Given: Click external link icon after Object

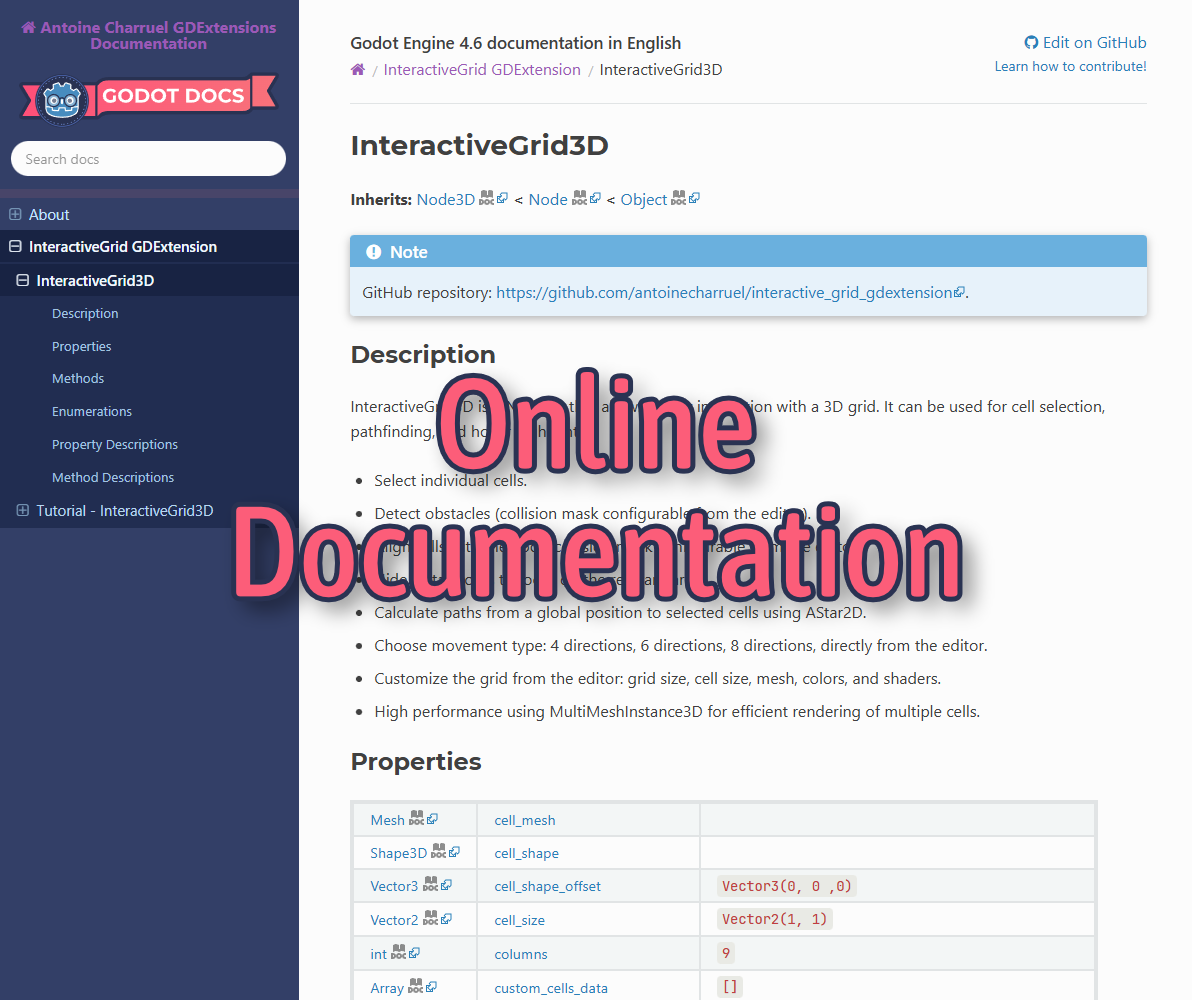Looking at the screenshot, I should coord(694,198).
